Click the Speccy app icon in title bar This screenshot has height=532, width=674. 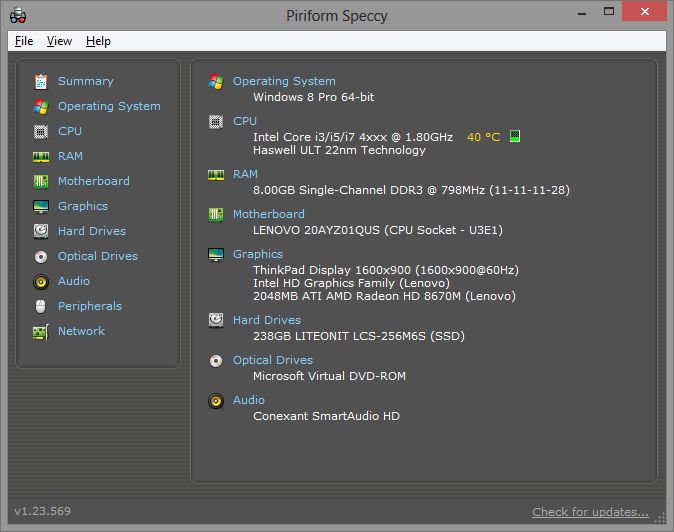(18, 16)
